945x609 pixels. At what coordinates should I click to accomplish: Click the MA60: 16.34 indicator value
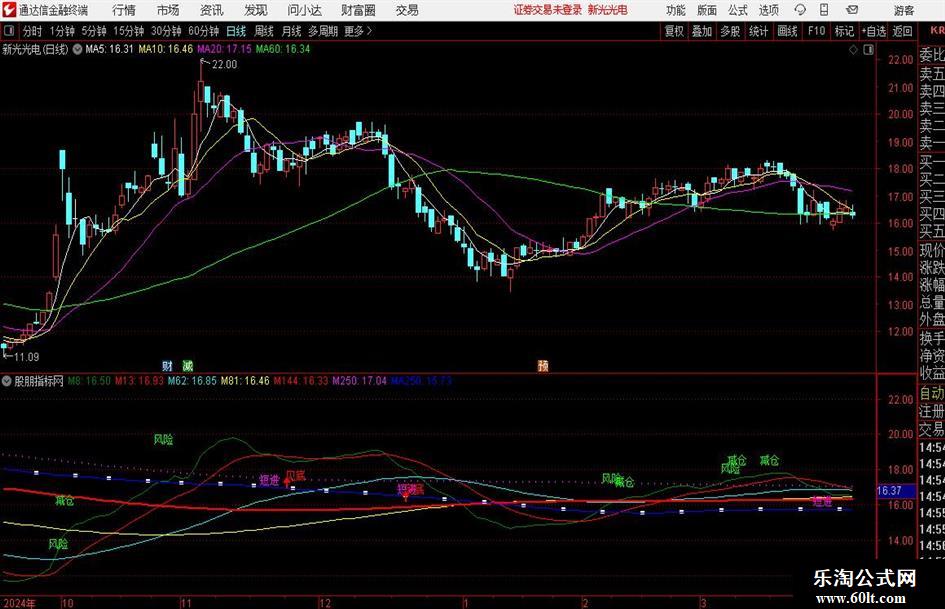pyautogui.click(x=283, y=49)
